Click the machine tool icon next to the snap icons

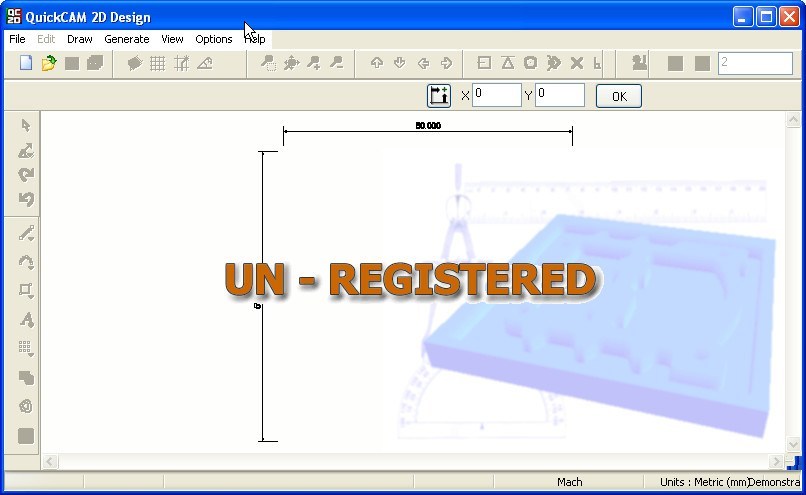(639, 62)
